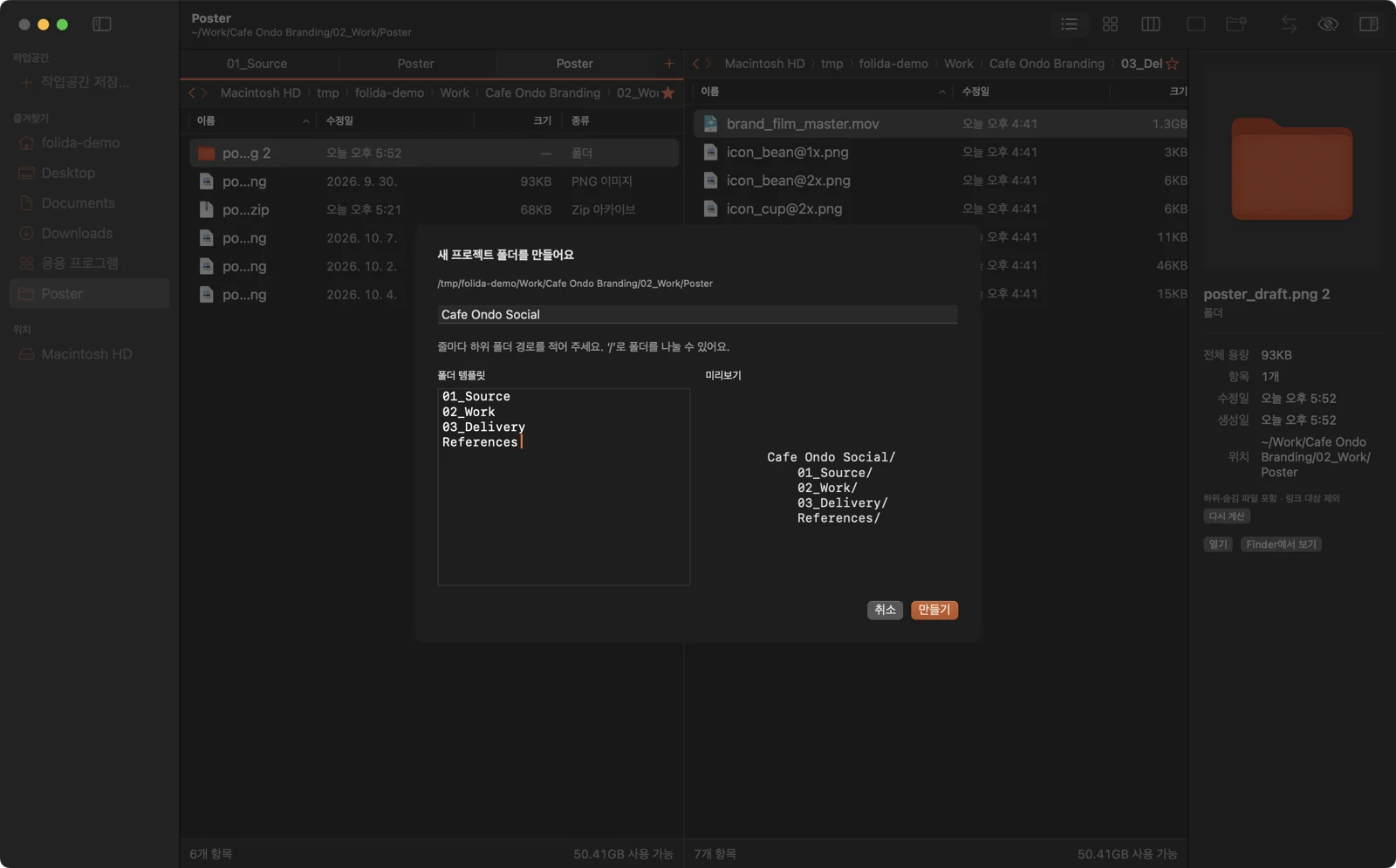This screenshot has height=868, width=1396.
Task: Select icon_bean@1x.png file
Action: tap(941, 152)
